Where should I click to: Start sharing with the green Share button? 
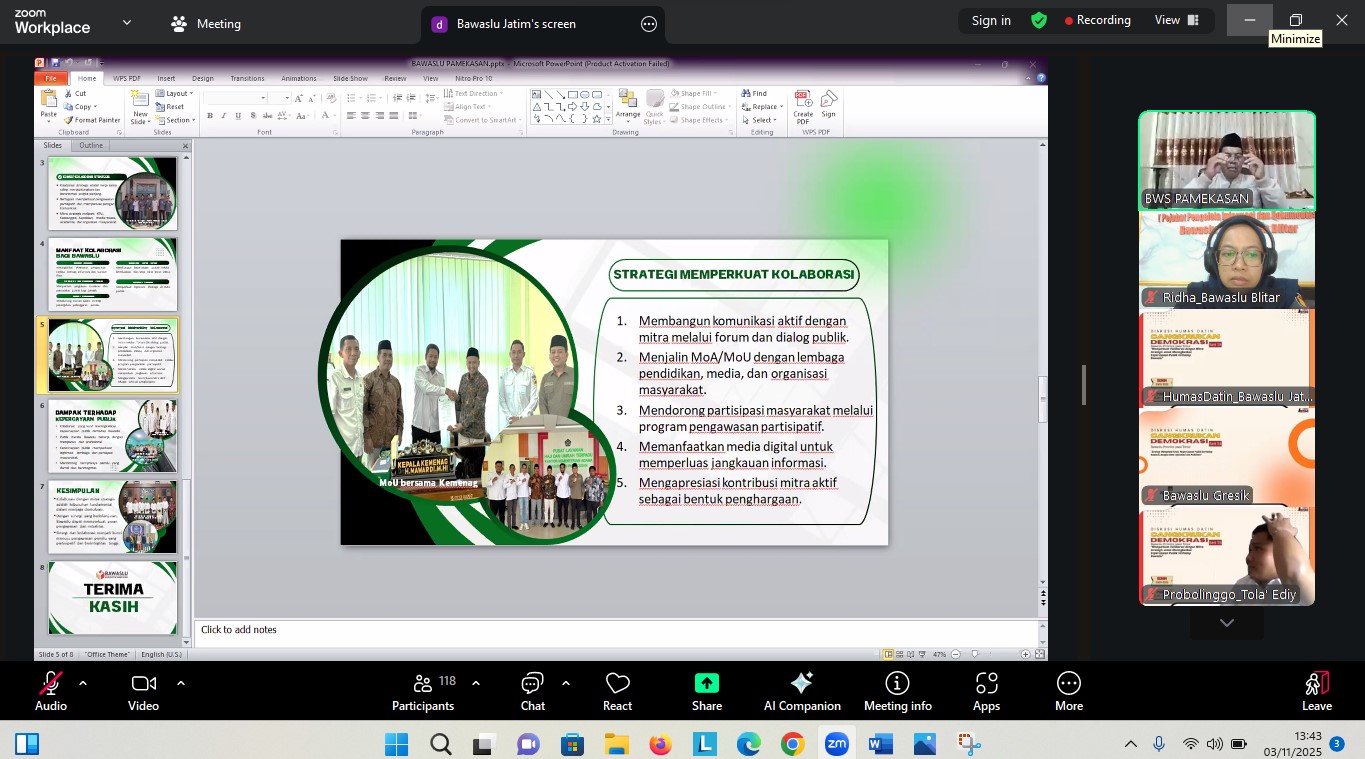pyautogui.click(x=706, y=691)
